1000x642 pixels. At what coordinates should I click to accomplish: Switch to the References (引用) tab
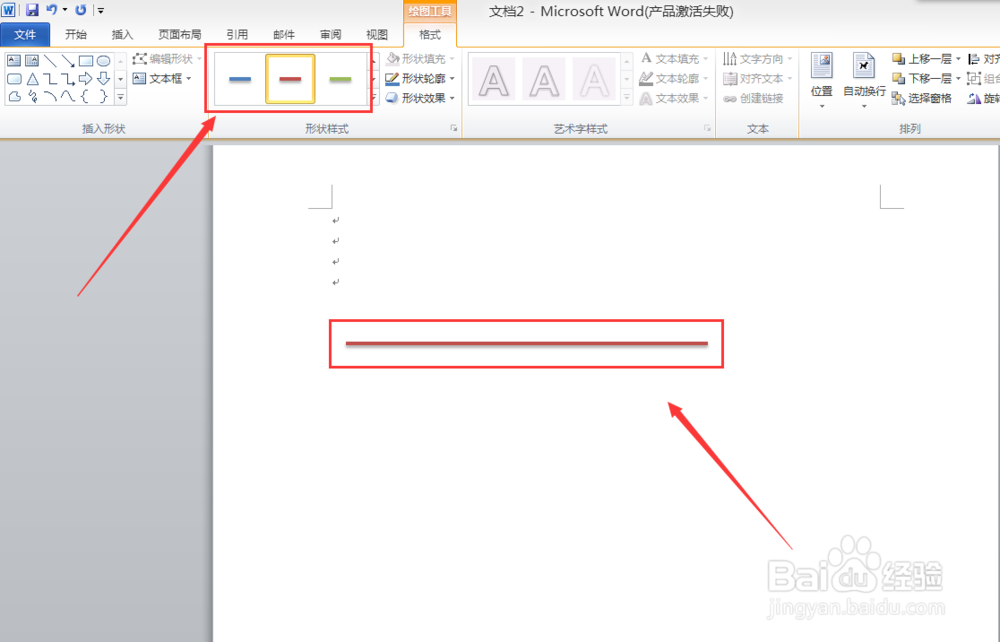pyautogui.click(x=237, y=34)
